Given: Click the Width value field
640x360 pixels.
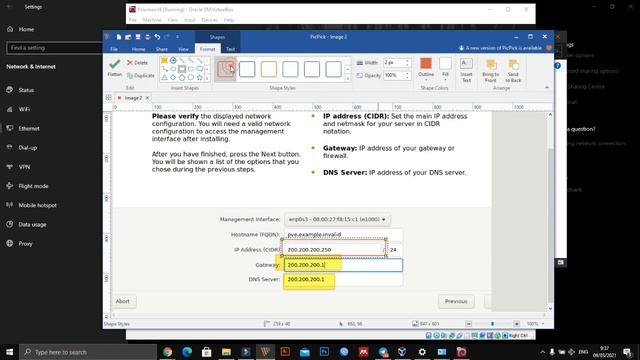Looking at the screenshot, I should point(394,63).
